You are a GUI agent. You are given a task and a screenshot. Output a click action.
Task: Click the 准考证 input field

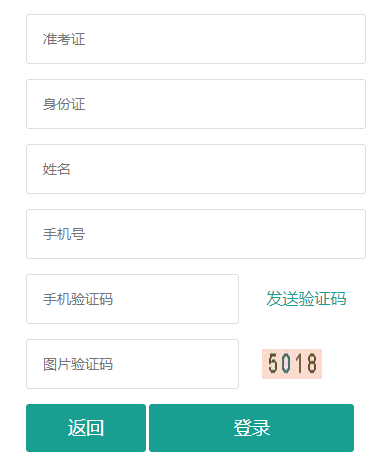coord(196,39)
